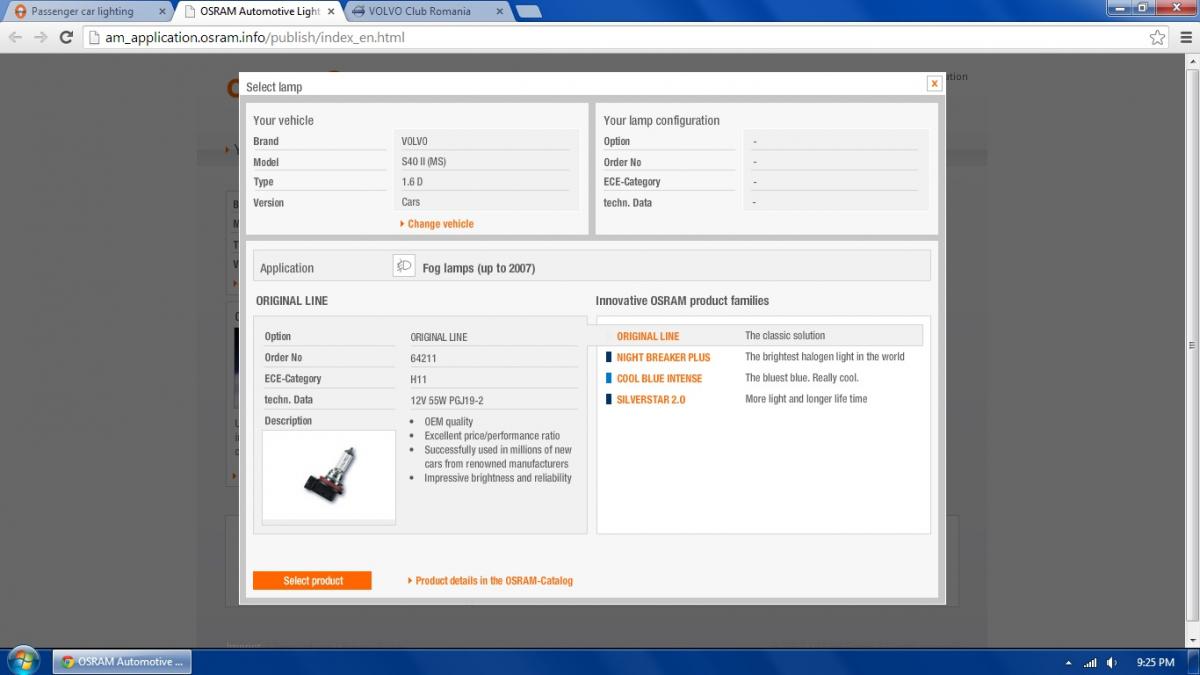Click the vertical scrollbar thumb
The width and height of the screenshot is (1200, 675).
(x=1192, y=345)
